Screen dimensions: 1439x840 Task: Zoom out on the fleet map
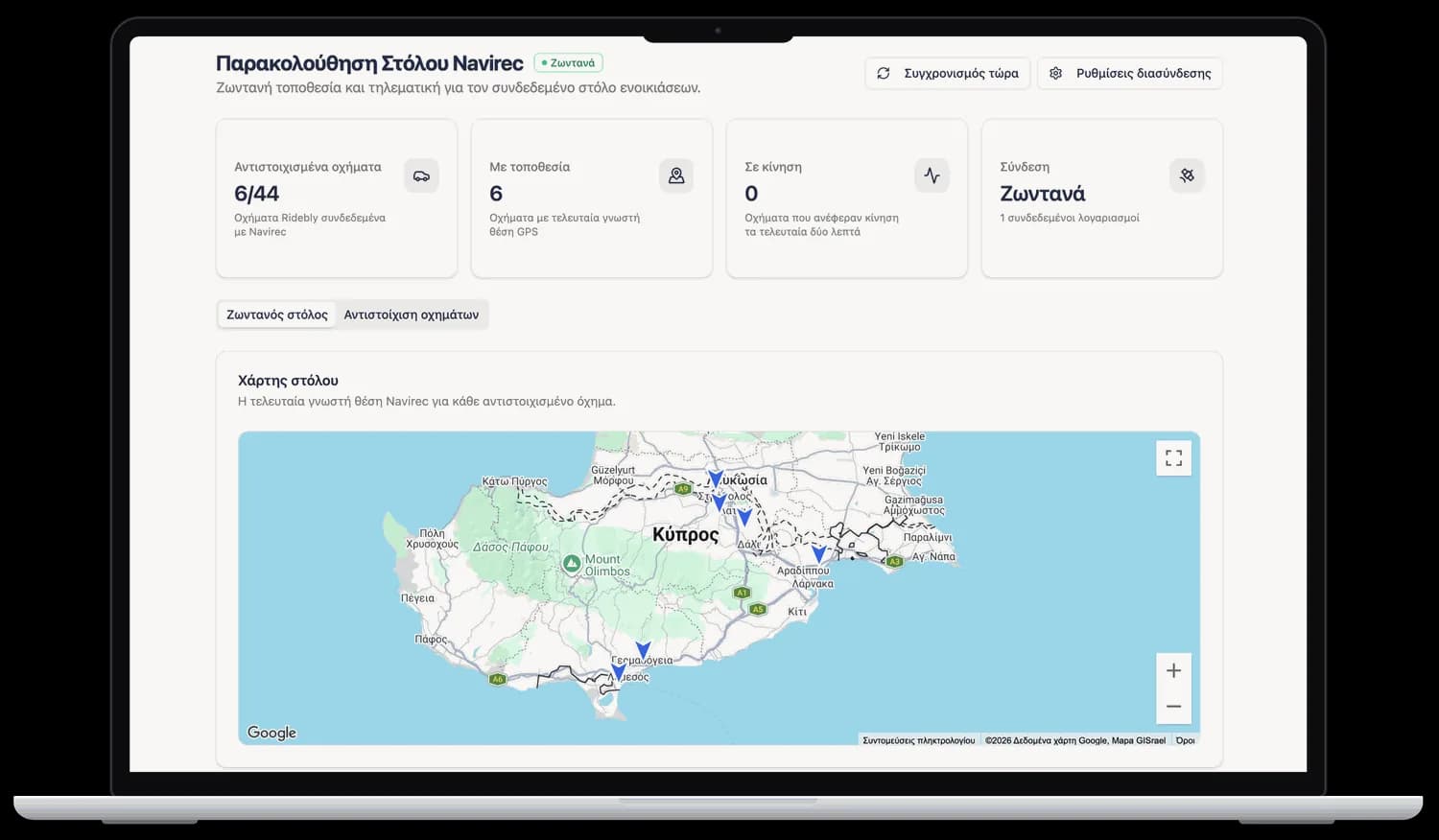pos(1173,707)
